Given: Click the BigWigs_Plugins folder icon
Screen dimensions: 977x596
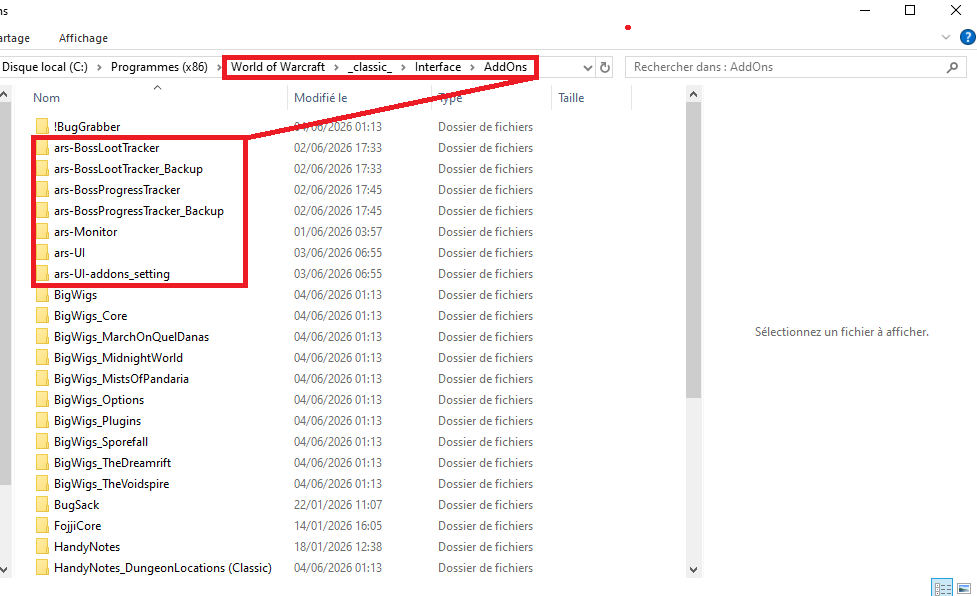Looking at the screenshot, I should pos(42,421).
